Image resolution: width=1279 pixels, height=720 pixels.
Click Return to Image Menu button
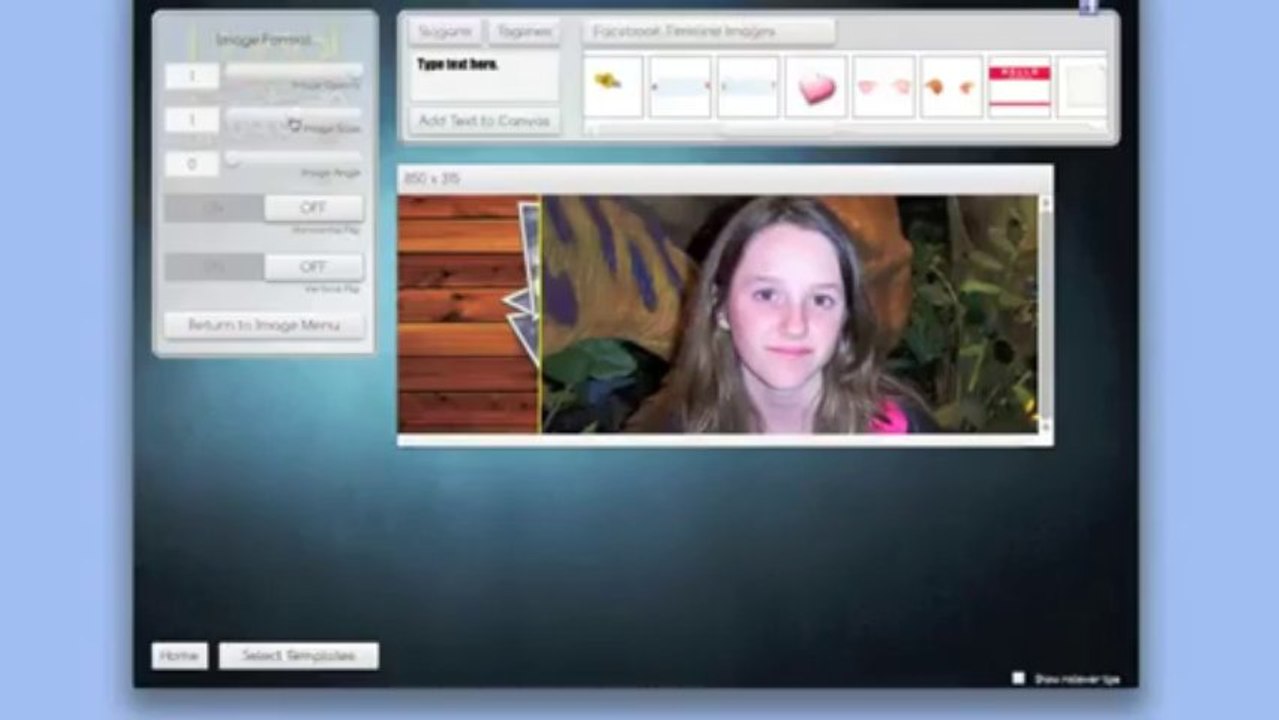click(x=264, y=326)
